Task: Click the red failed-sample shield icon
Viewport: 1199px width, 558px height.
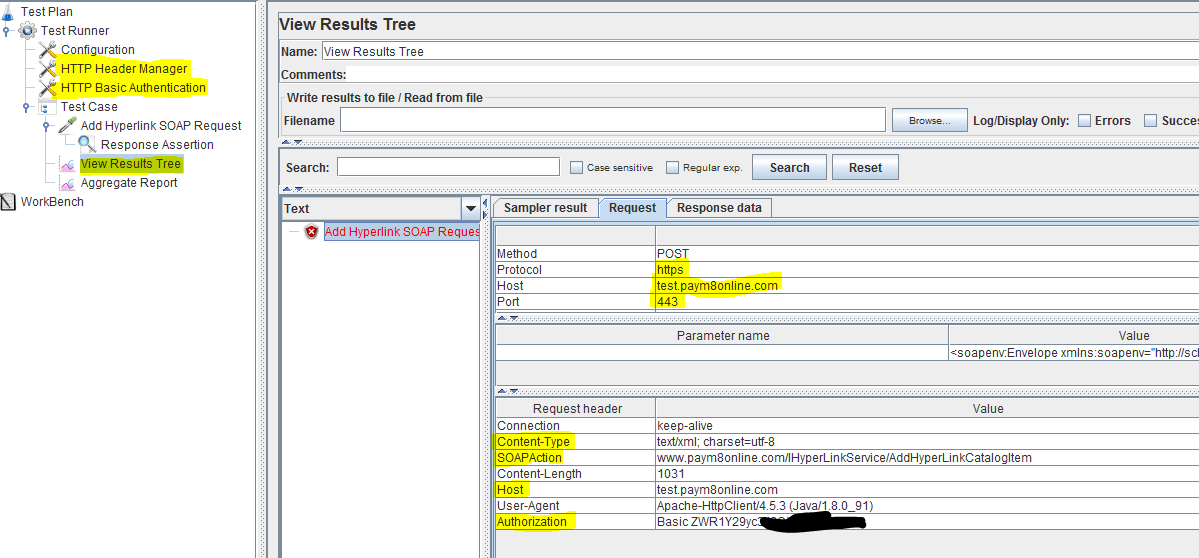Action: pos(311,232)
